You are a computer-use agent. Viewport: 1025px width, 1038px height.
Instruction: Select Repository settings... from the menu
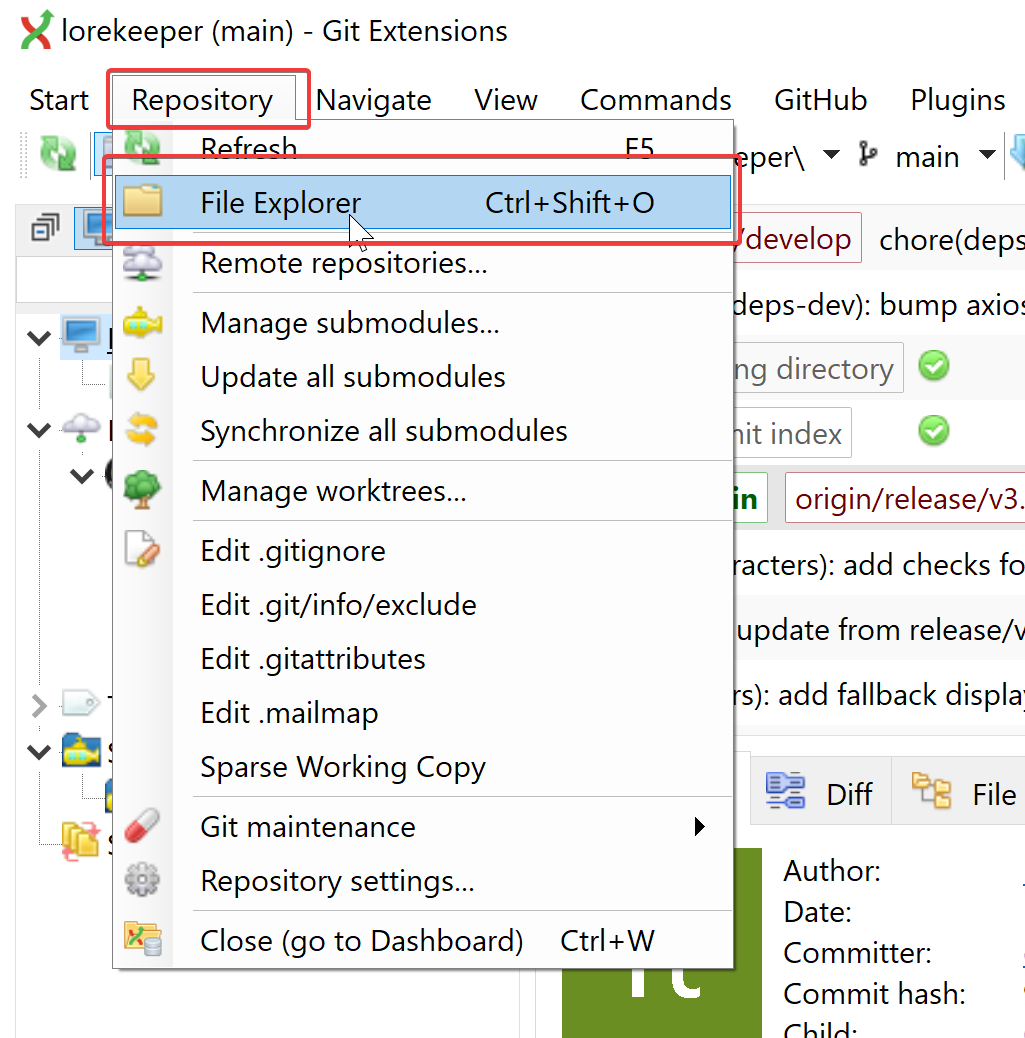[x=337, y=881]
